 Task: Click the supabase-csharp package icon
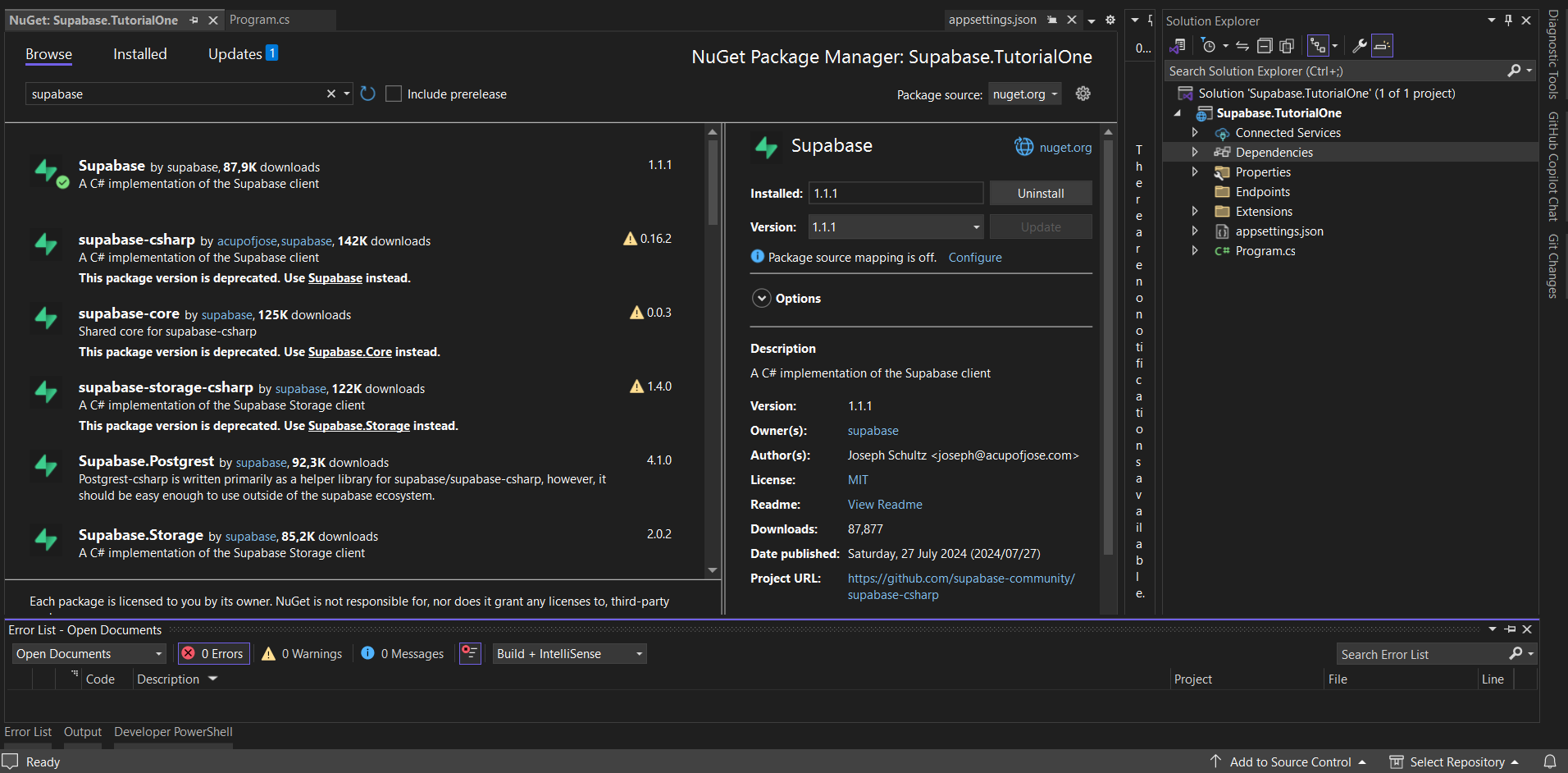[46, 244]
